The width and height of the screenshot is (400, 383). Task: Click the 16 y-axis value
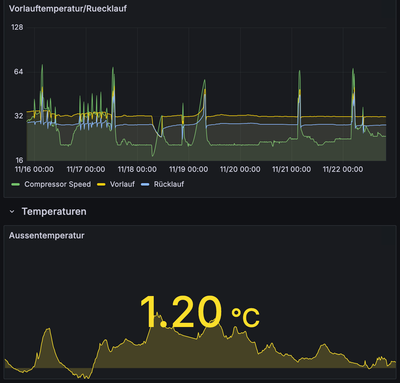coord(19,160)
